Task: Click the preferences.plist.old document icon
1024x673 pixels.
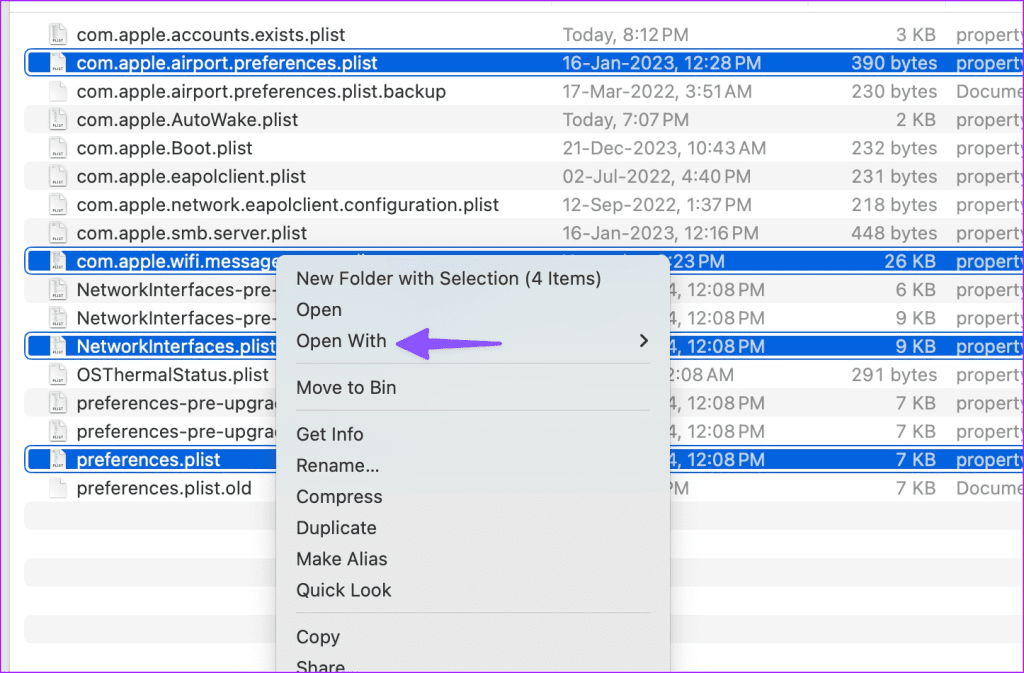Action: [x=59, y=489]
